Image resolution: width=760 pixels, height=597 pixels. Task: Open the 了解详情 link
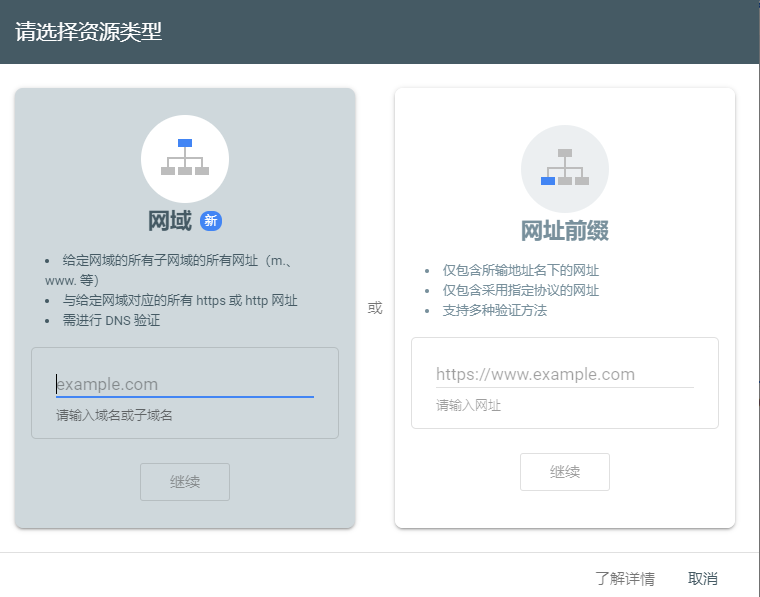pos(624,578)
